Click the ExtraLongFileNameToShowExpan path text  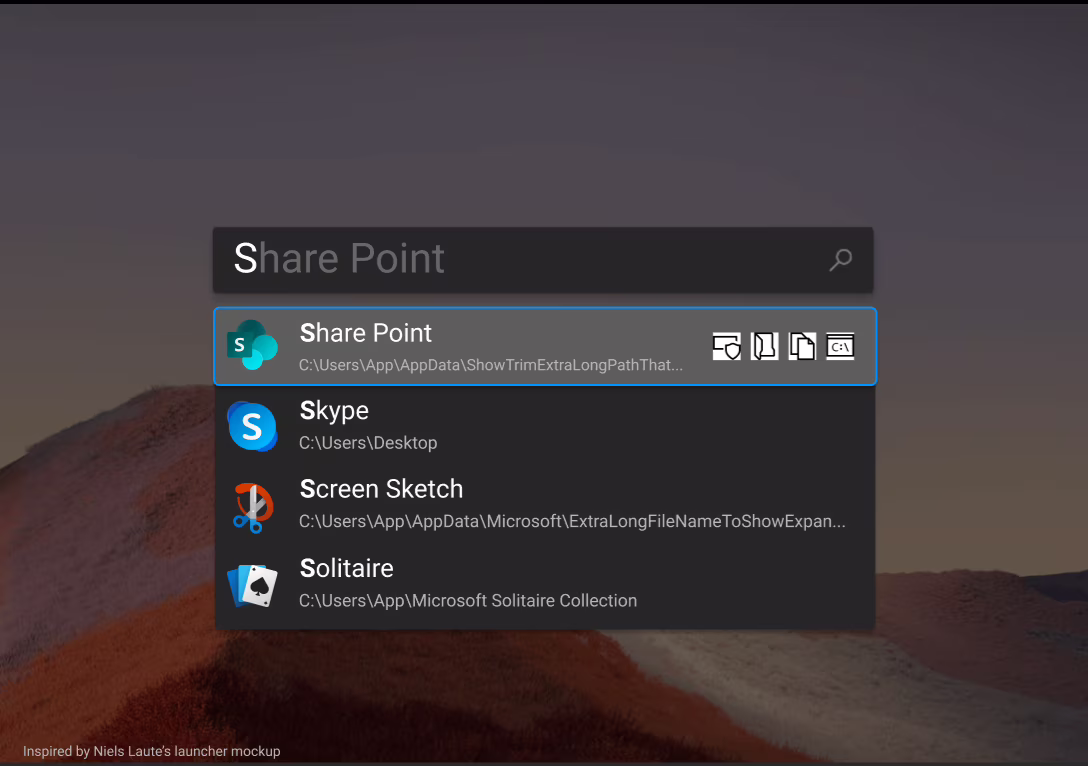(572, 521)
